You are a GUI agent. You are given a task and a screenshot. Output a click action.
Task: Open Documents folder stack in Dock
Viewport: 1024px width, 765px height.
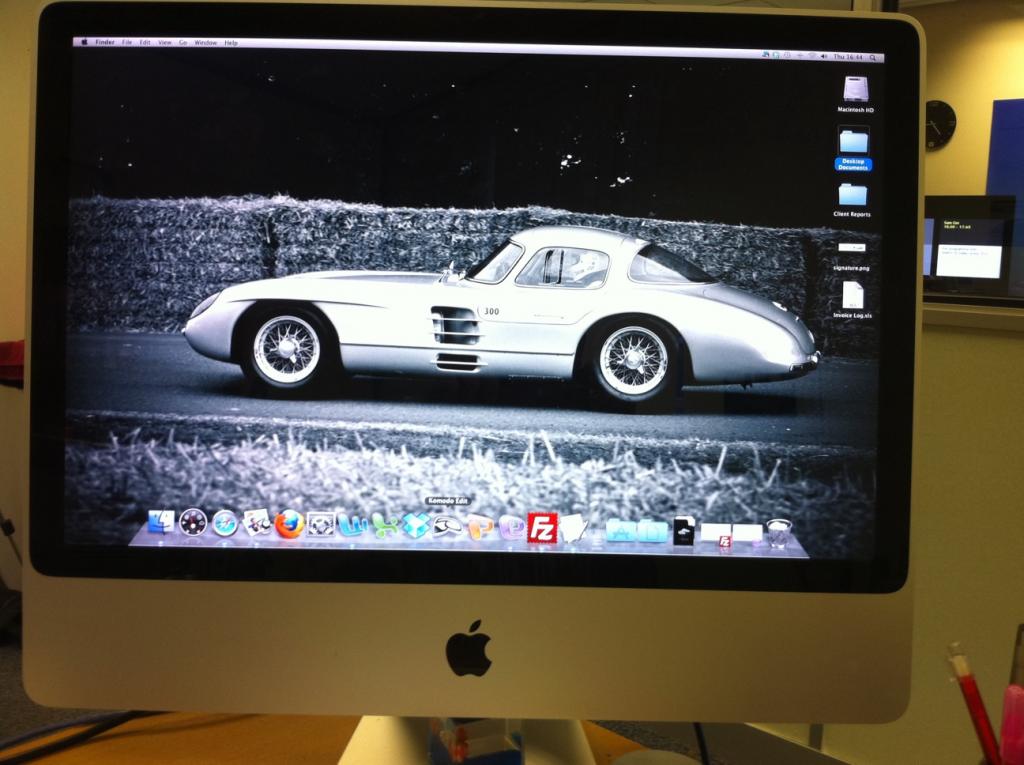pos(652,530)
